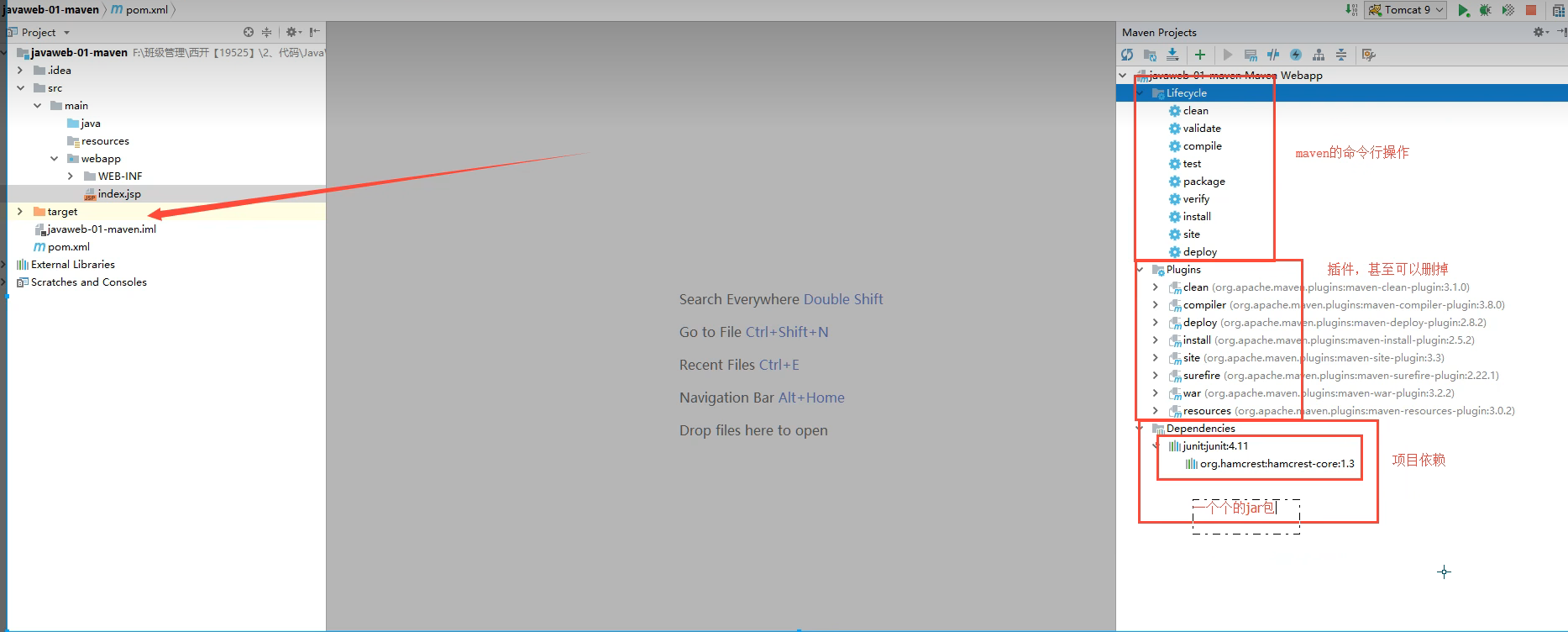Select org.hamcrest:hamcrest-core:1.3 dependency

tap(1270, 464)
